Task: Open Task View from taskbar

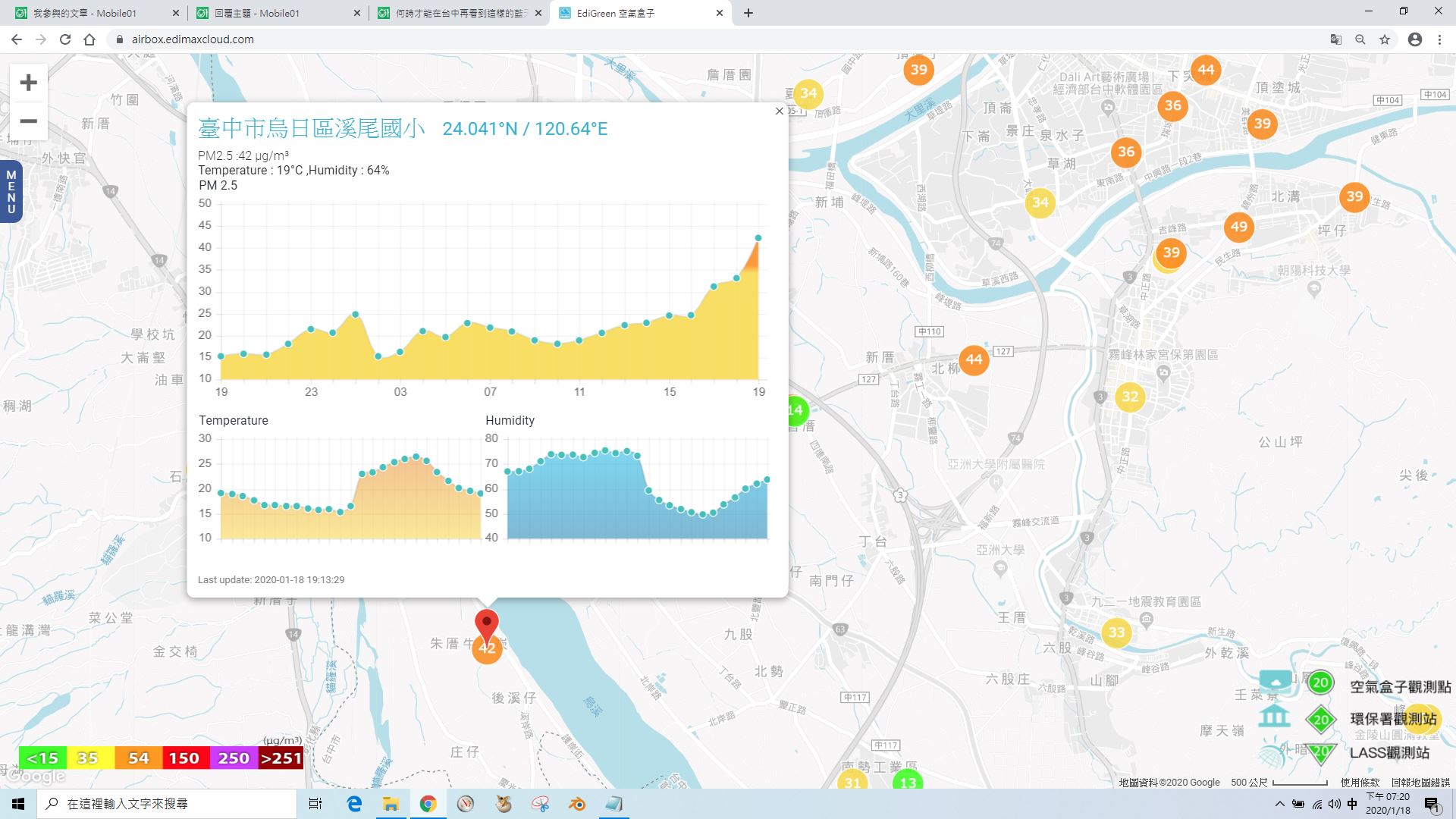Action: [x=315, y=804]
